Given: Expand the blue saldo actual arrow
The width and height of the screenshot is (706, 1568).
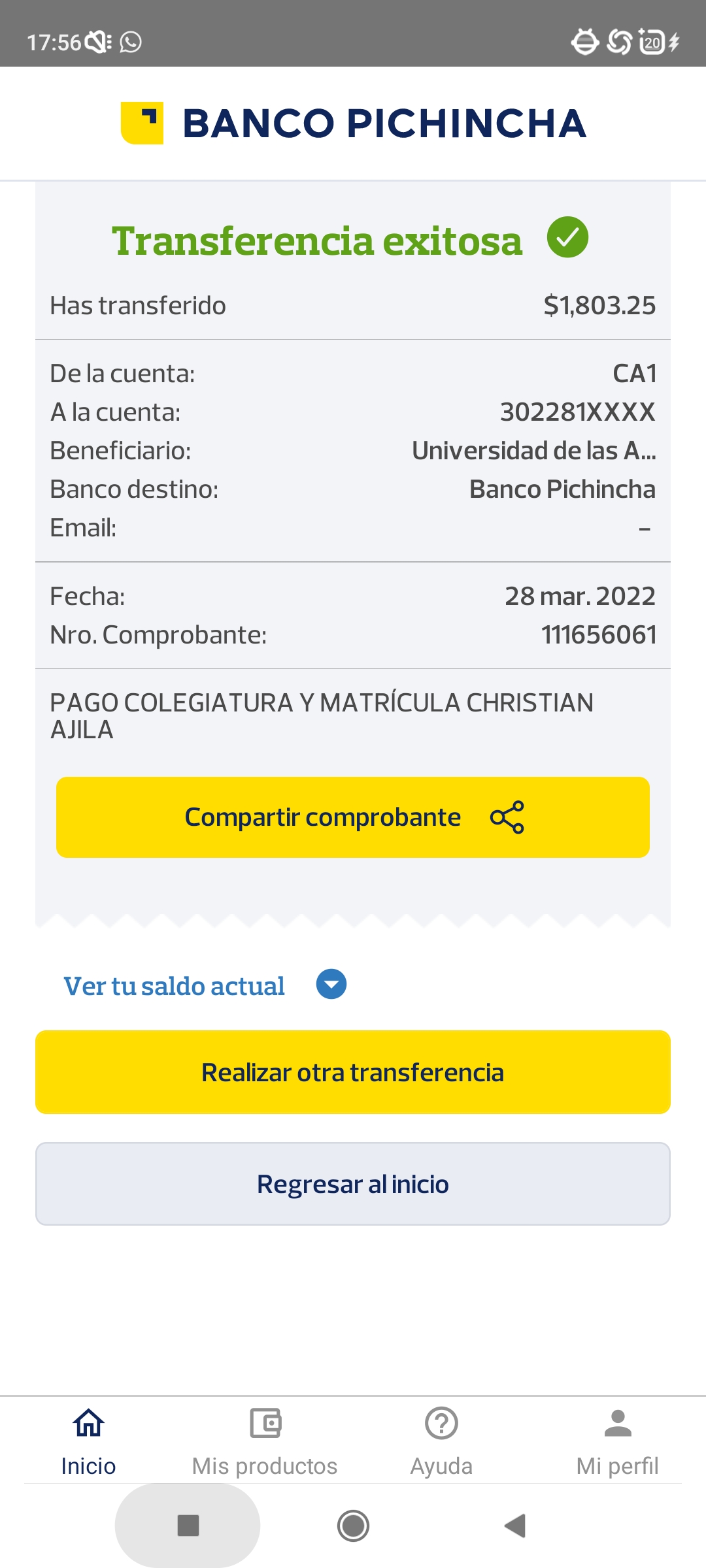Looking at the screenshot, I should click(331, 985).
